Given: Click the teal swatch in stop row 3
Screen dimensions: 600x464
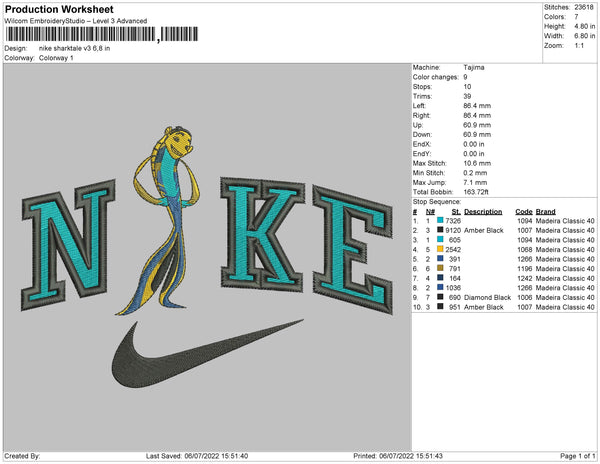Looking at the screenshot, I should pos(440,239).
